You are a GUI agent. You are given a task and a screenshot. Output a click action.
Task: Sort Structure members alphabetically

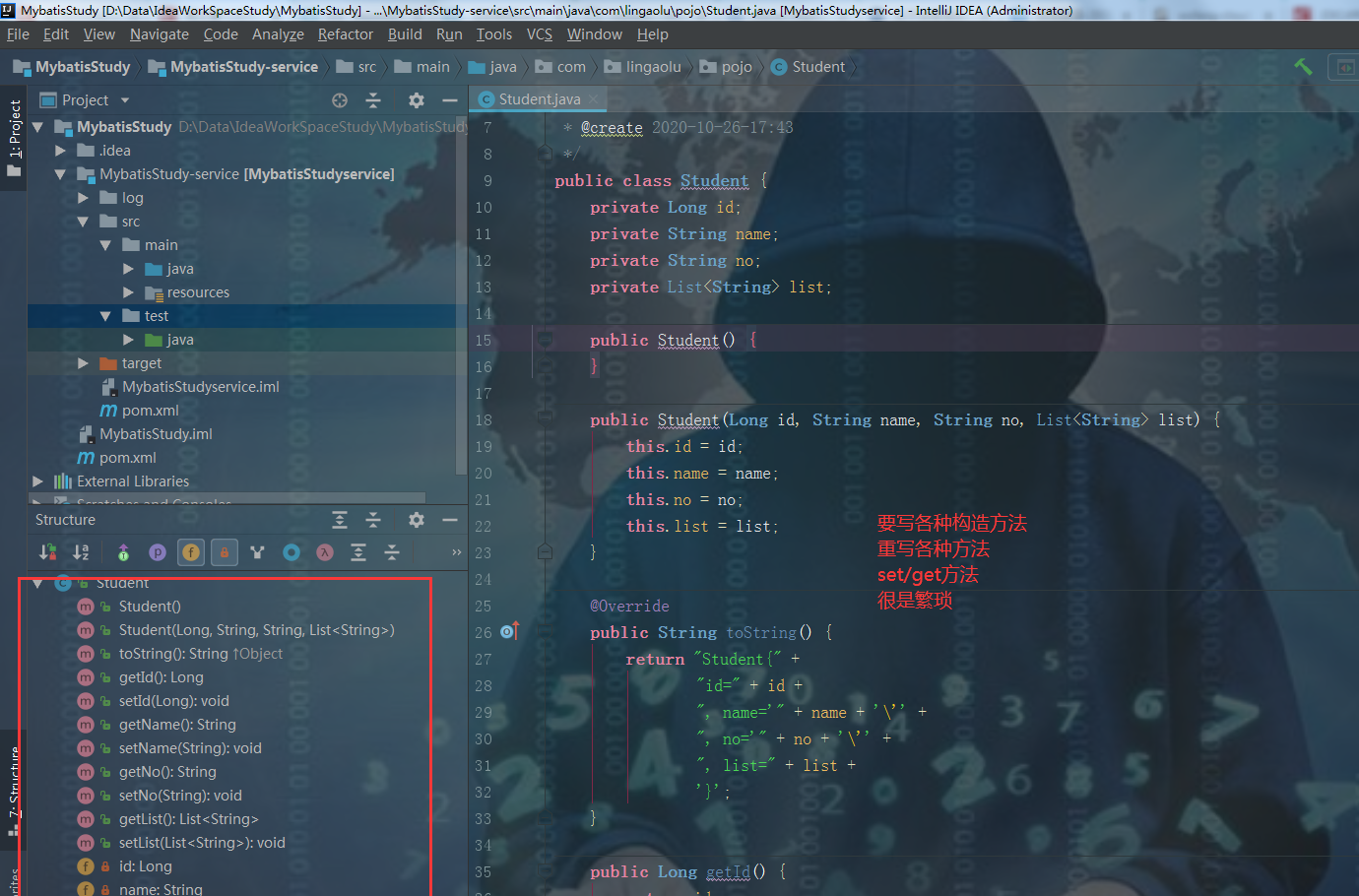[81, 552]
